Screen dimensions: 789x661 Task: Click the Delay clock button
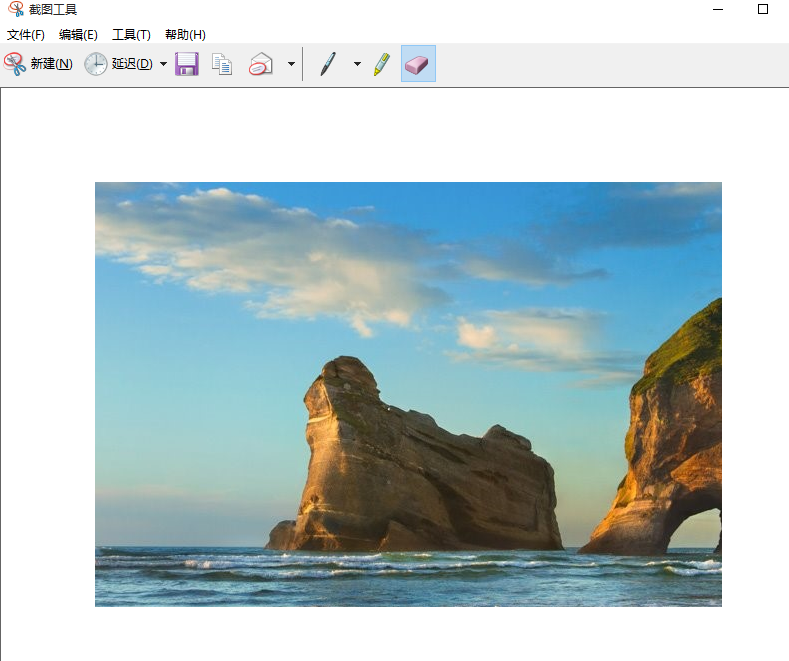(x=118, y=64)
